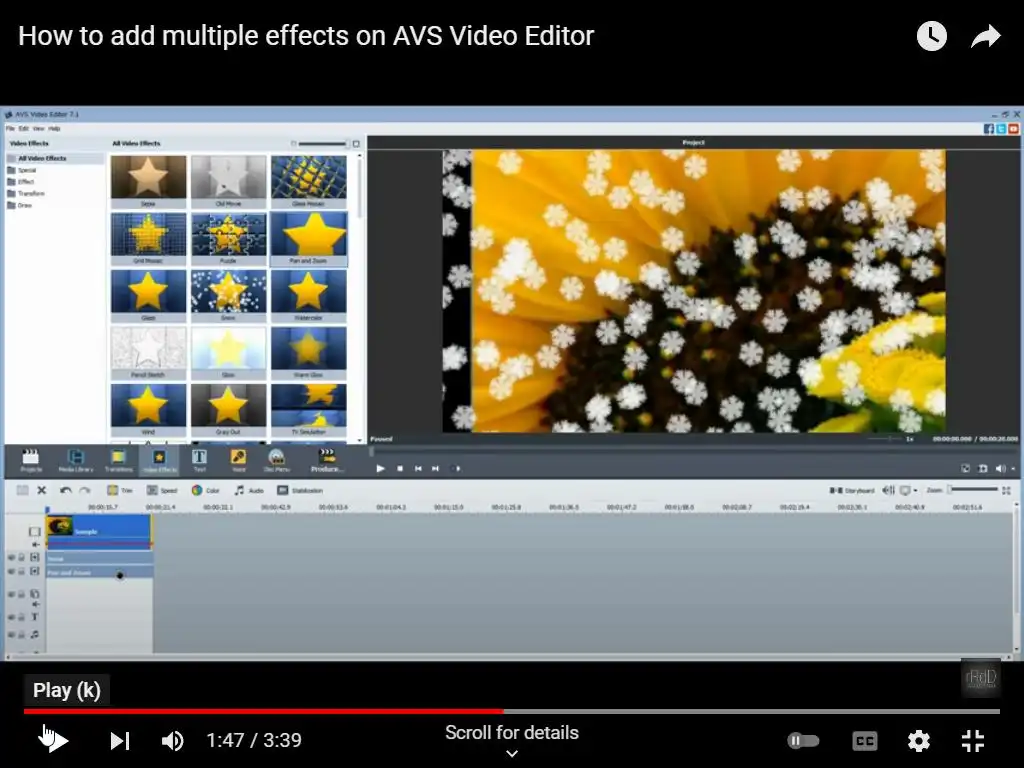The width and height of the screenshot is (1024, 768).
Task: Click the delete X icon on timeline toolbar
Action: (42, 490)
